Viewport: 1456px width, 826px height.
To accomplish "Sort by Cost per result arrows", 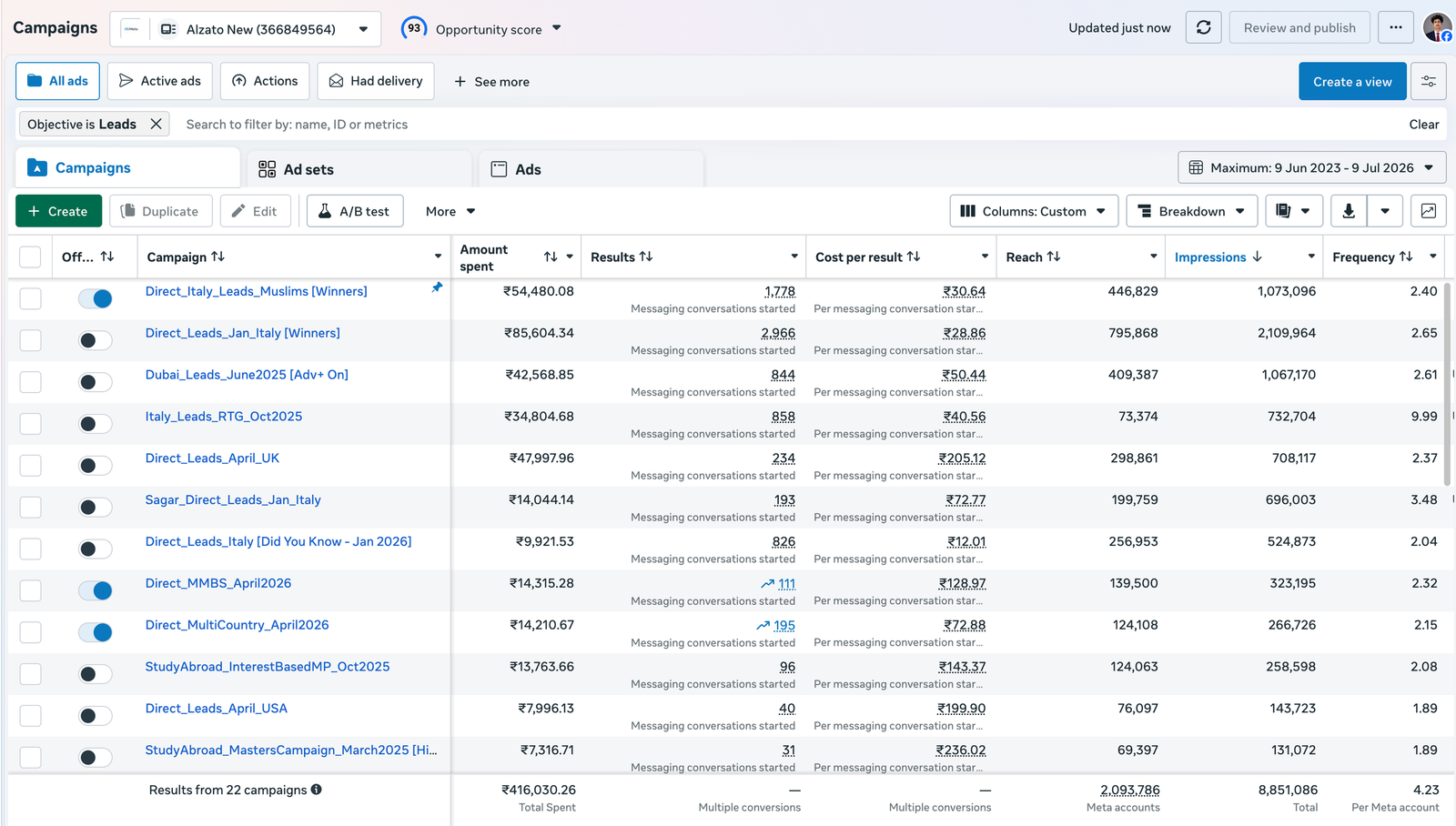I will (x=914, y=257).
